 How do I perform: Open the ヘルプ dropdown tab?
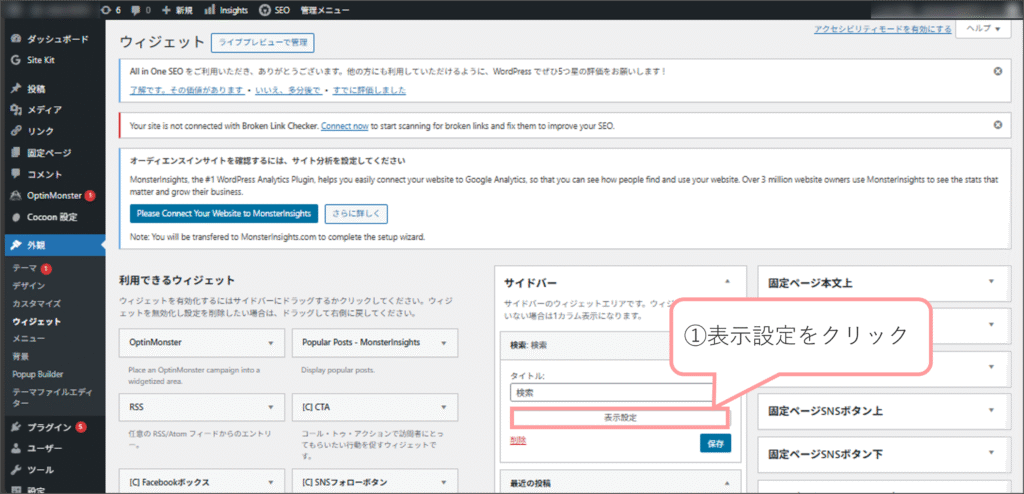coord(982,30)
